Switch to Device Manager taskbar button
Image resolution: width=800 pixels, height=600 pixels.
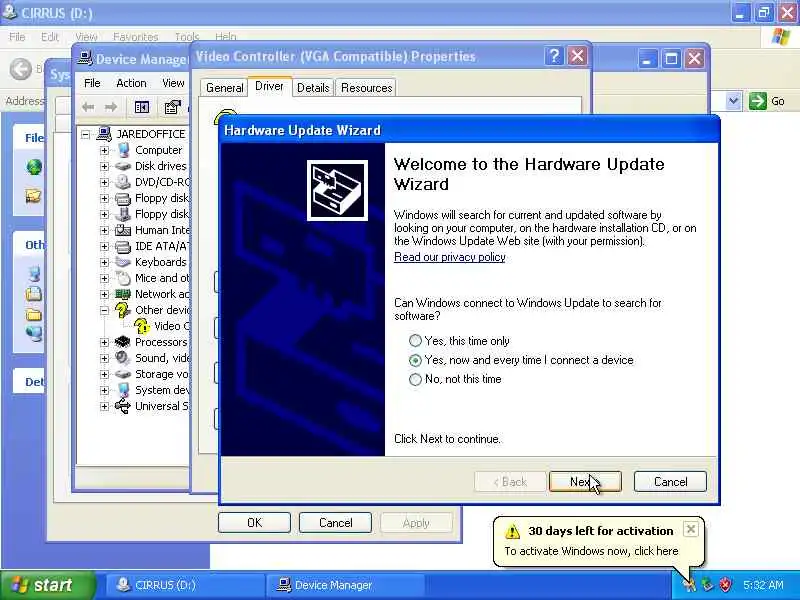pyautogui.click(x=345, y=585)
